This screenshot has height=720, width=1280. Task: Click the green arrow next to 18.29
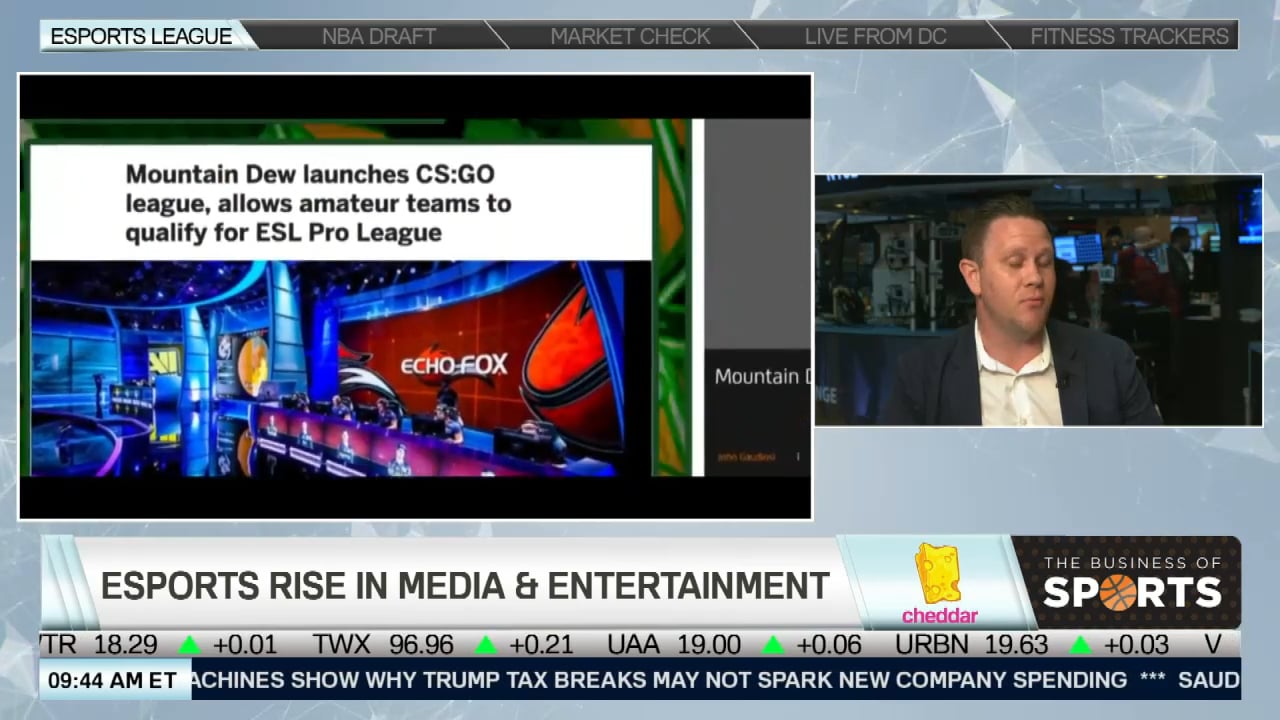coord(188,645)
